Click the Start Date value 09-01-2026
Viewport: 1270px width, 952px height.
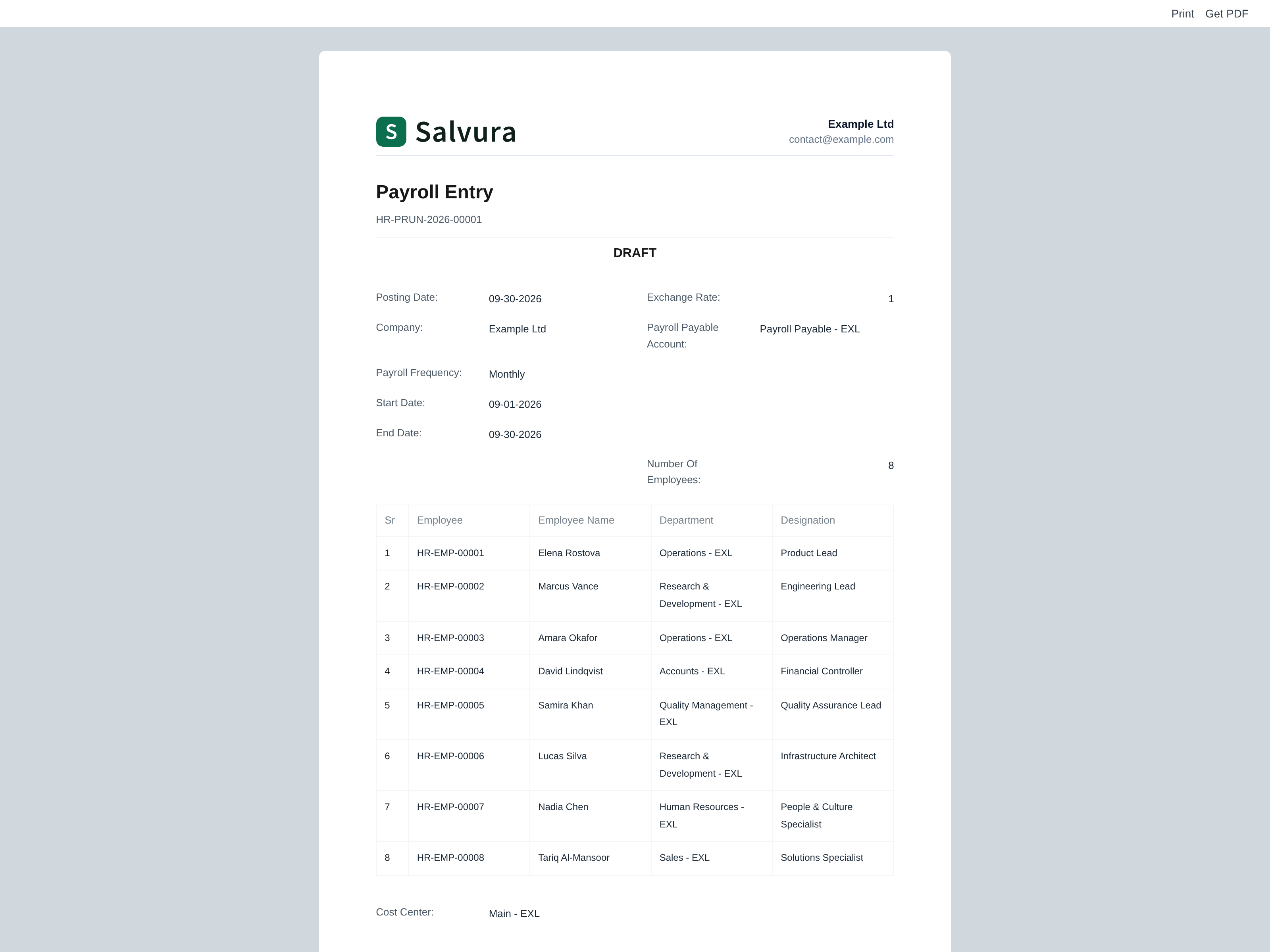pos(515,405)
